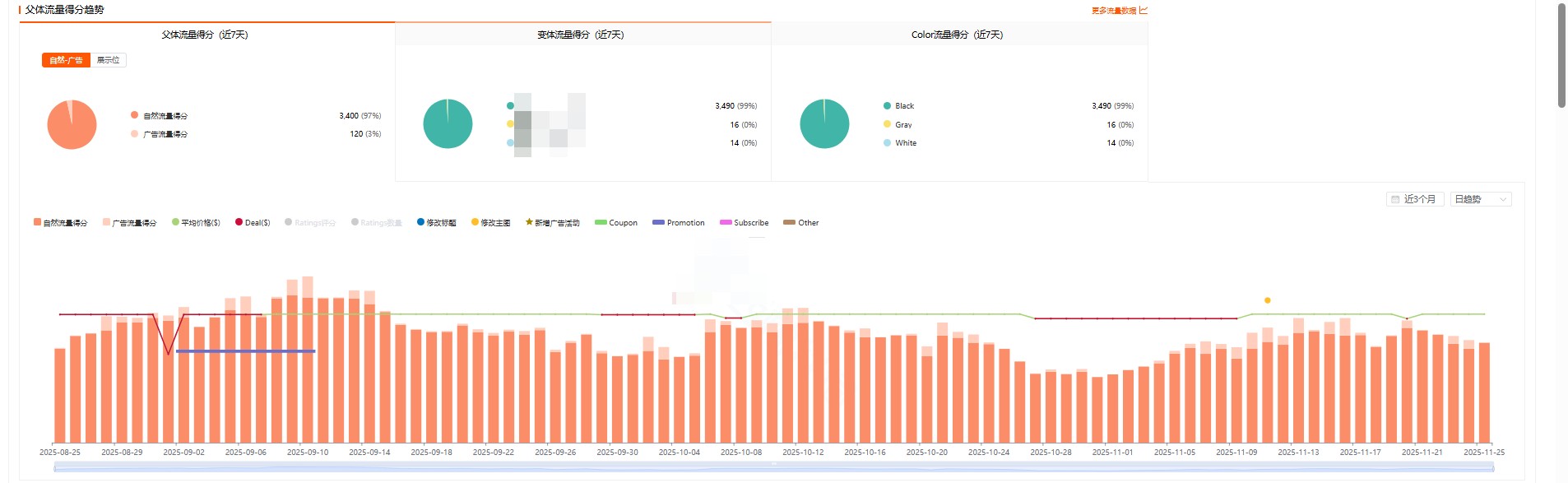Select the 展示位 toggle button
1568x483 pixels.
108,60
